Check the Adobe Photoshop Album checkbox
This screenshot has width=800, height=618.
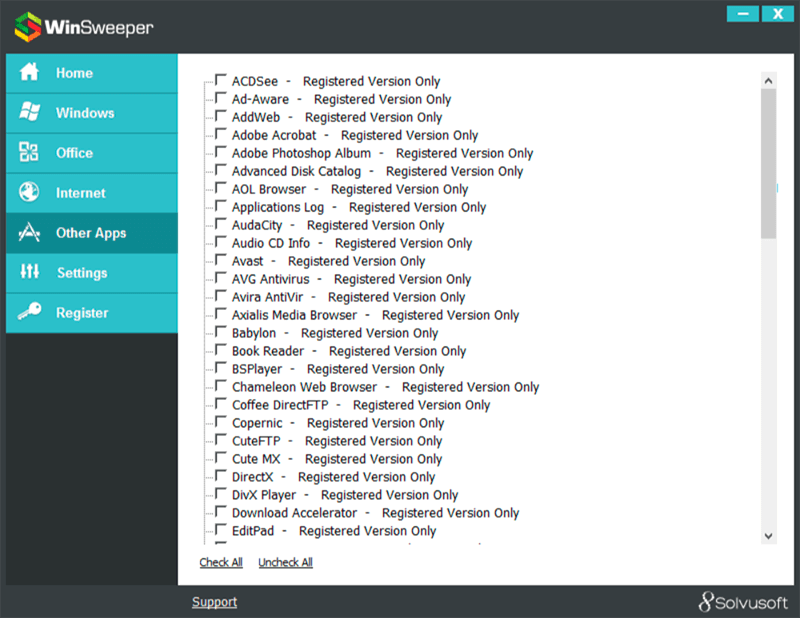[x=220, y=152]
